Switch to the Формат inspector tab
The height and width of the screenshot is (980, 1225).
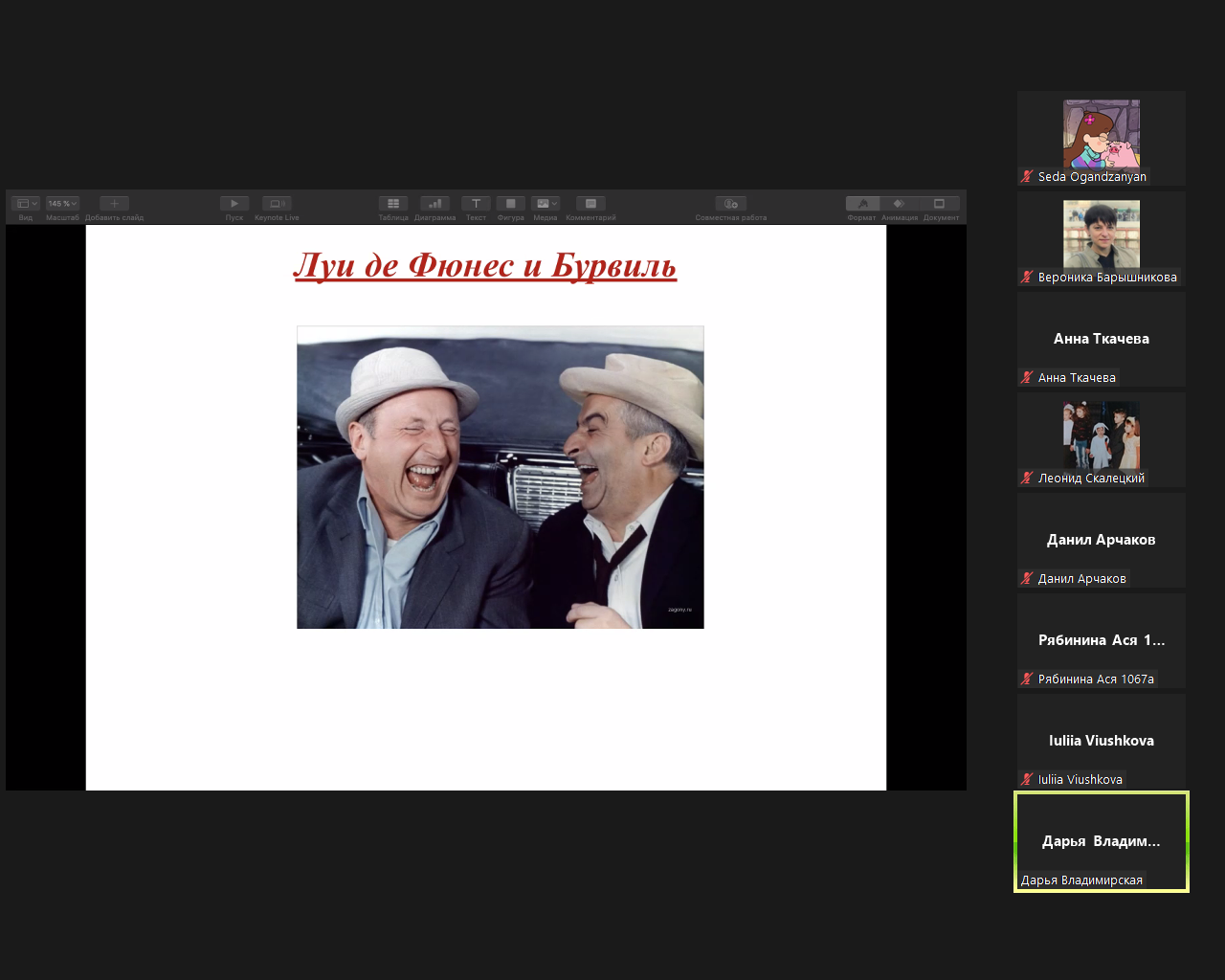862,204
